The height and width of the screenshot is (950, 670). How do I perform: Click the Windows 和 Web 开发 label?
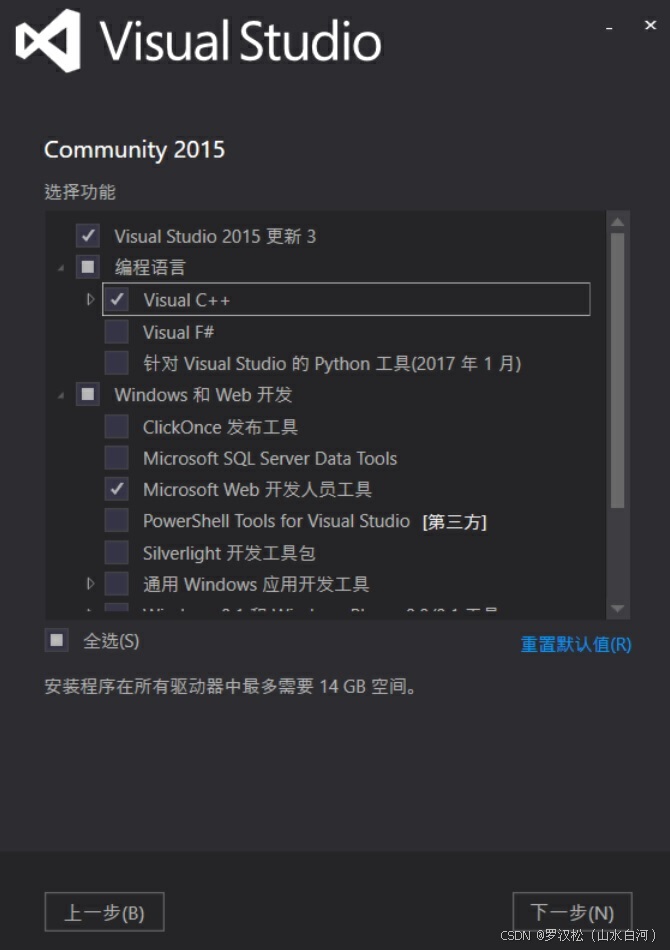[204, 395]
